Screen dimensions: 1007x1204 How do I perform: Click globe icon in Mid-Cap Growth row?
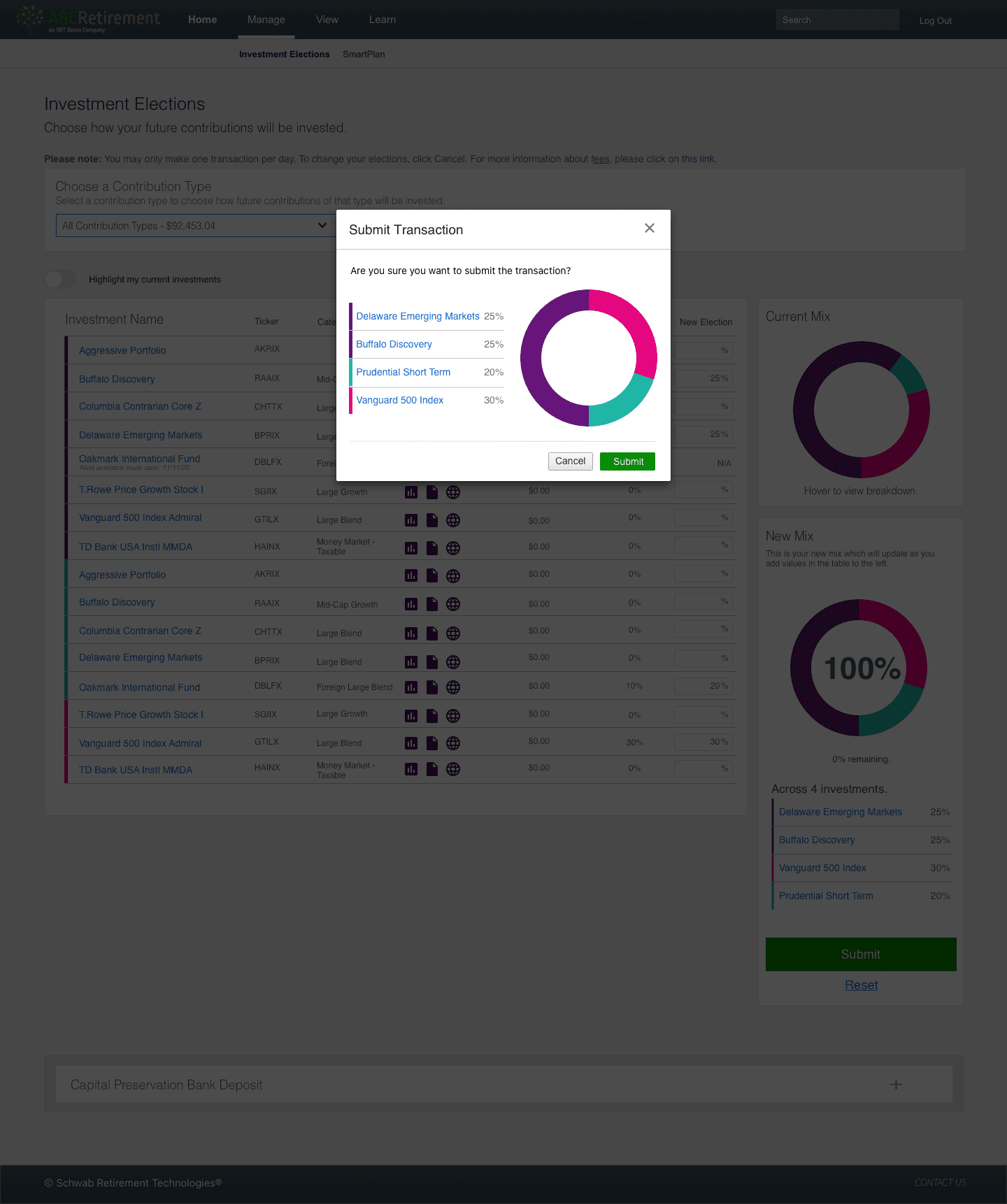pyautogui.click(x=453, y=604)
